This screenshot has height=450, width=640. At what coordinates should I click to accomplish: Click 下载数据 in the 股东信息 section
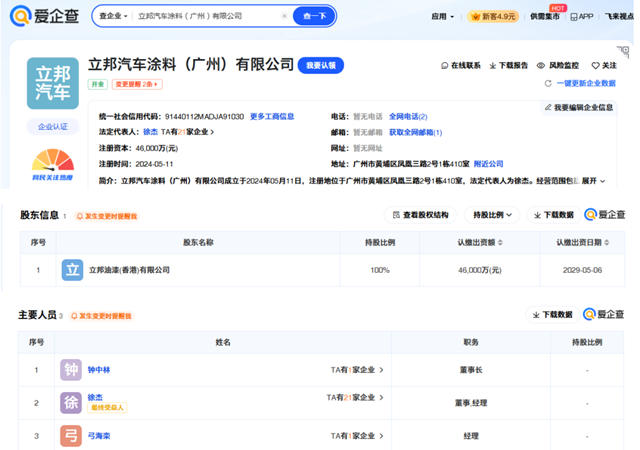554,215
